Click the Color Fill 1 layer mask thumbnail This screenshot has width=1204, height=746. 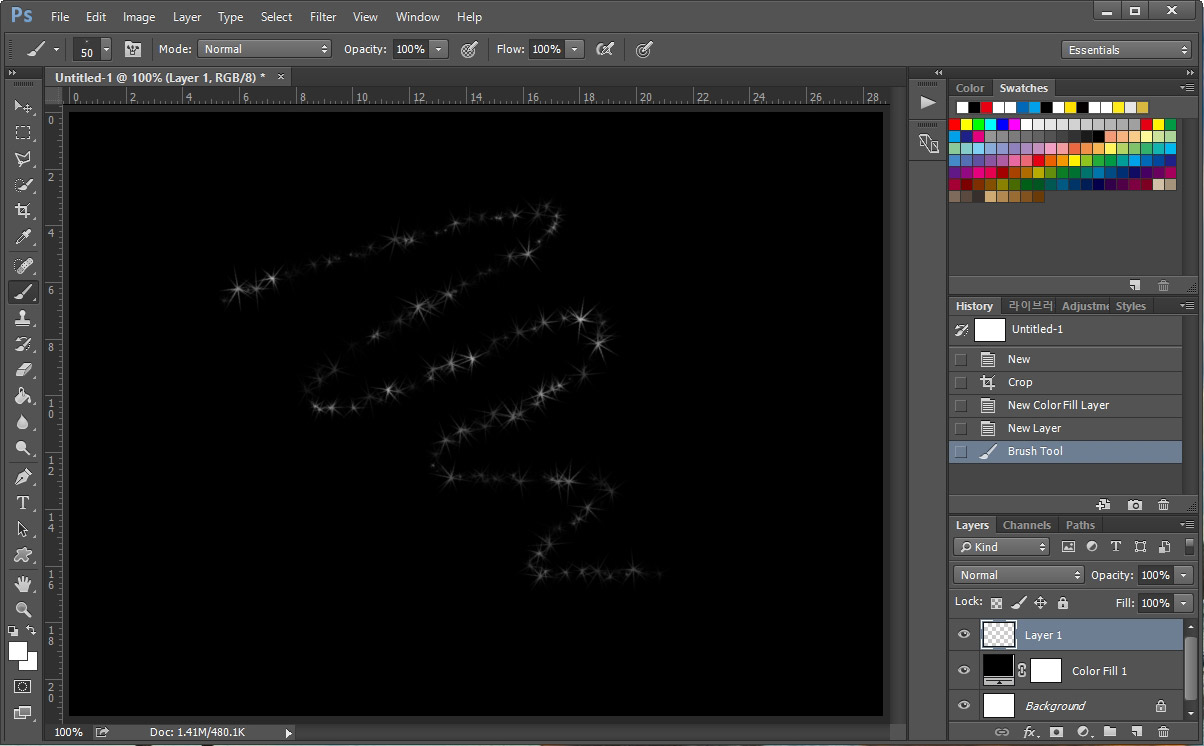coord(1046,670)
